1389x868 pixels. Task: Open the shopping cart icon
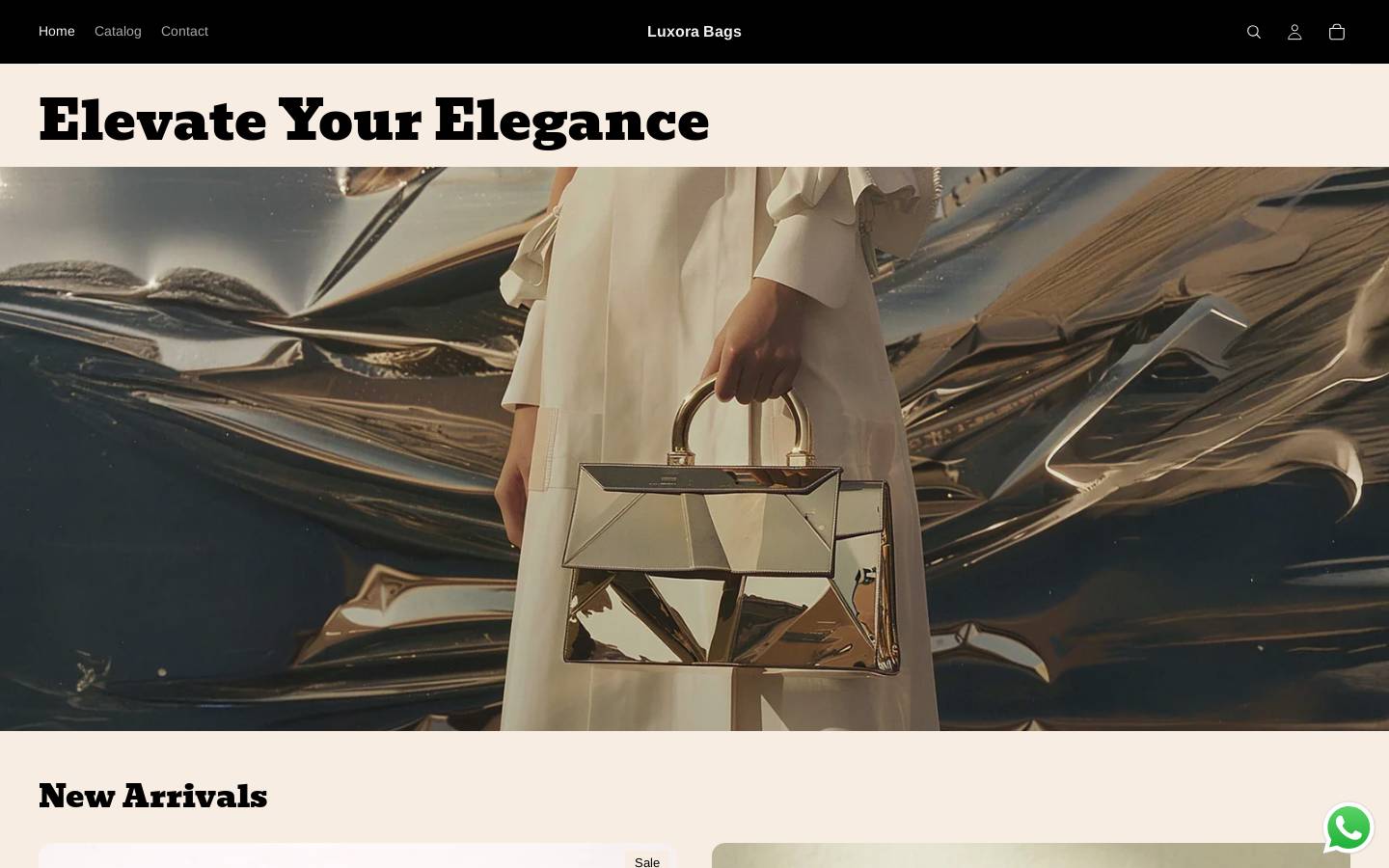(x=1336, y=32)
